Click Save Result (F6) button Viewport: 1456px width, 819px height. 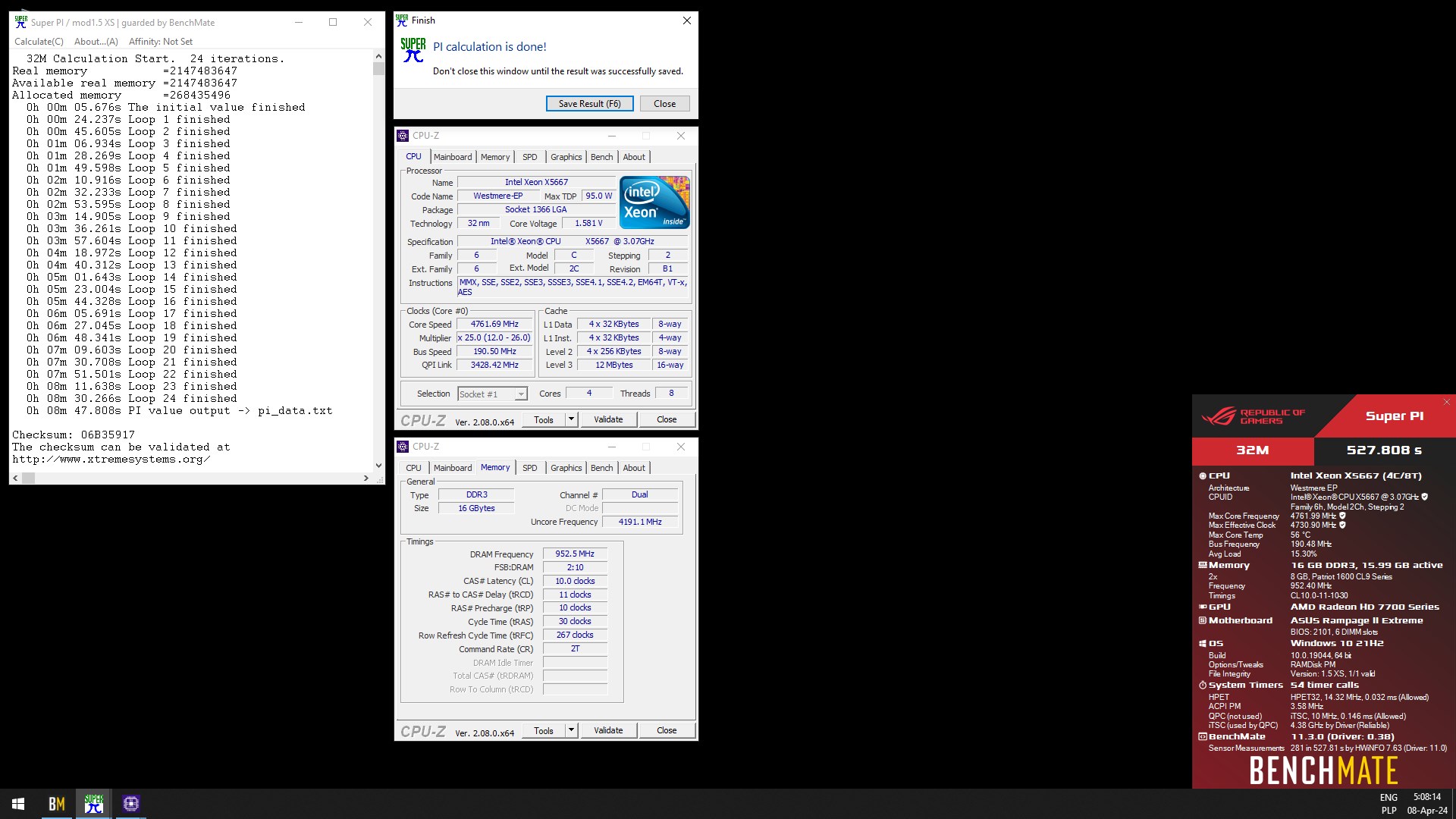coord(589,104)
